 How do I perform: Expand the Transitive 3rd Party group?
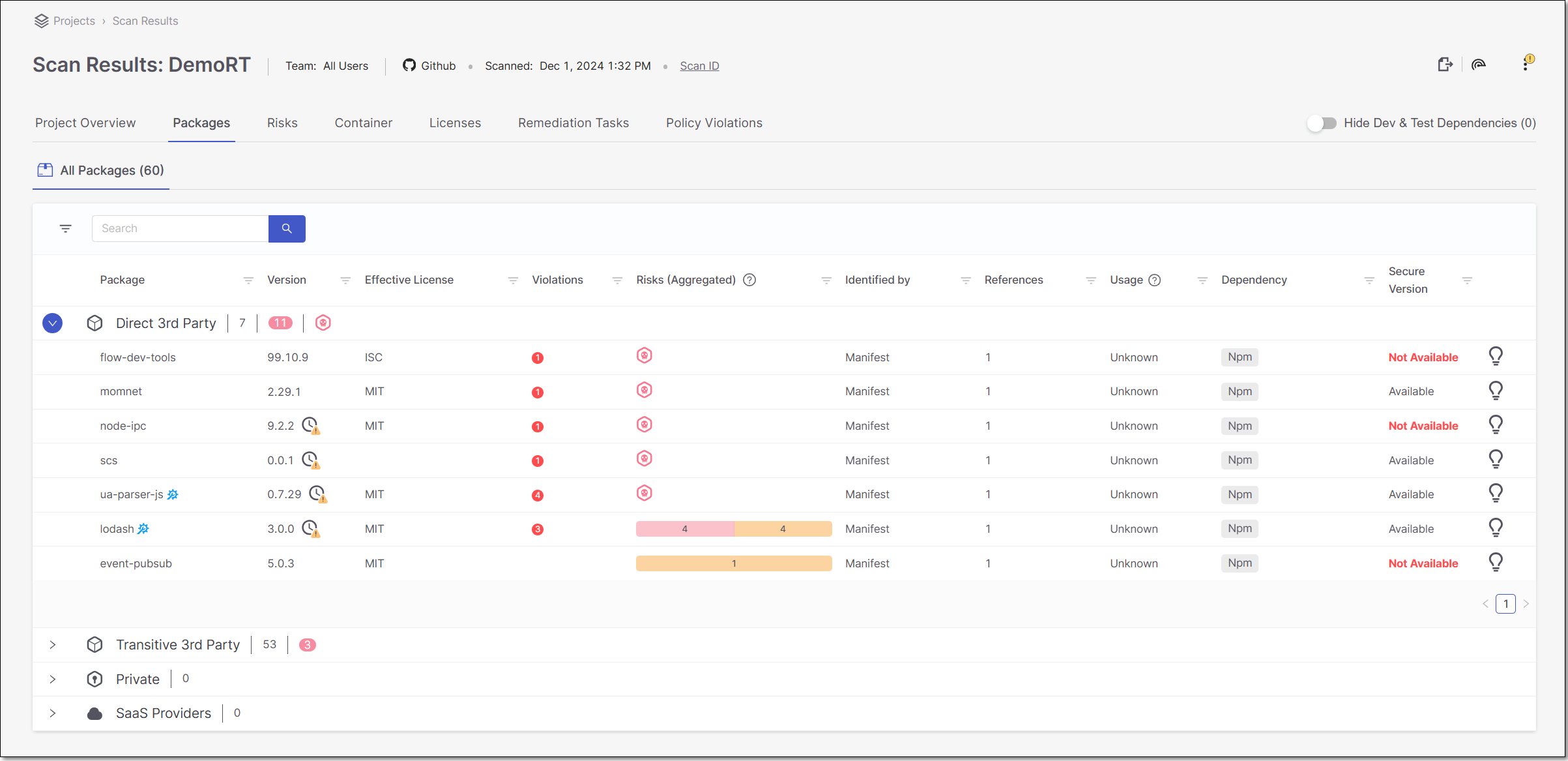52,644
